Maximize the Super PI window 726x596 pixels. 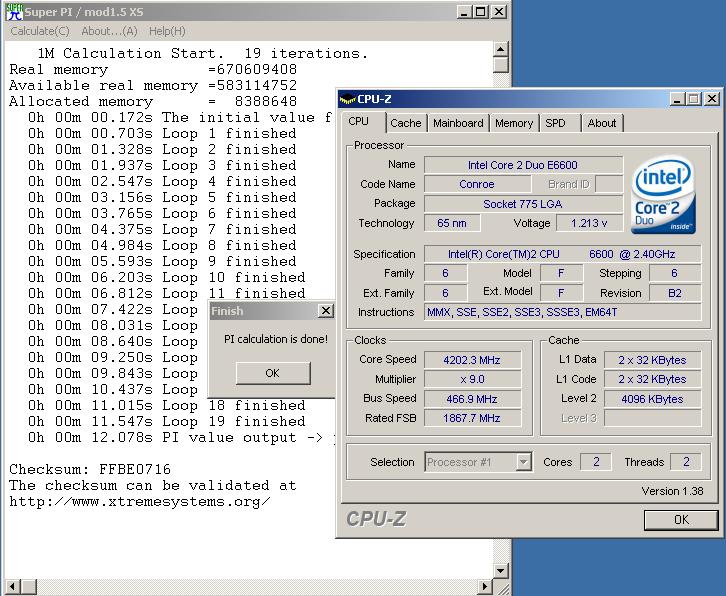480,12
